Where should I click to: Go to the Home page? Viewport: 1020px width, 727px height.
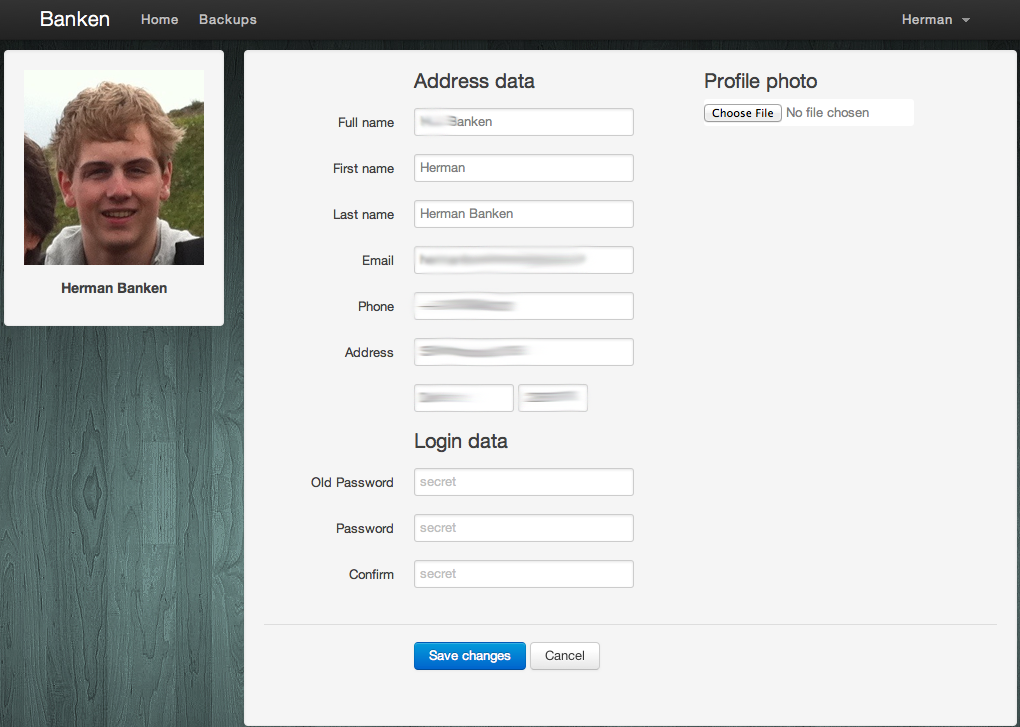click(159, 20)
